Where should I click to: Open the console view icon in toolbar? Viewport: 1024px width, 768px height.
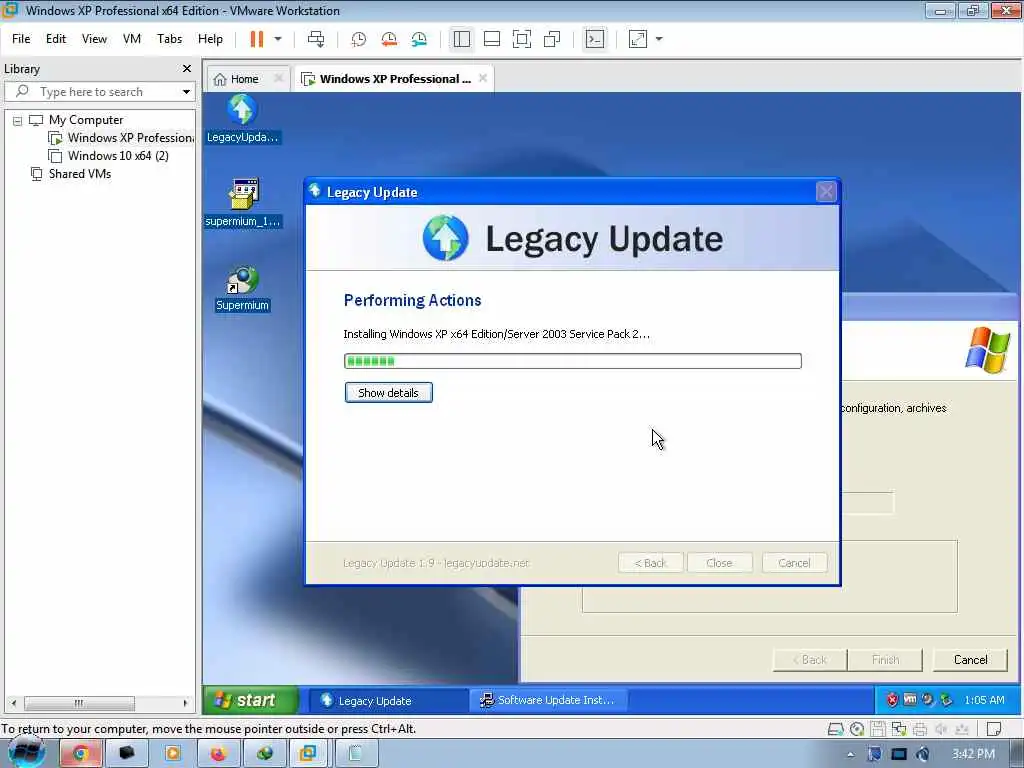tap(595, 39)
